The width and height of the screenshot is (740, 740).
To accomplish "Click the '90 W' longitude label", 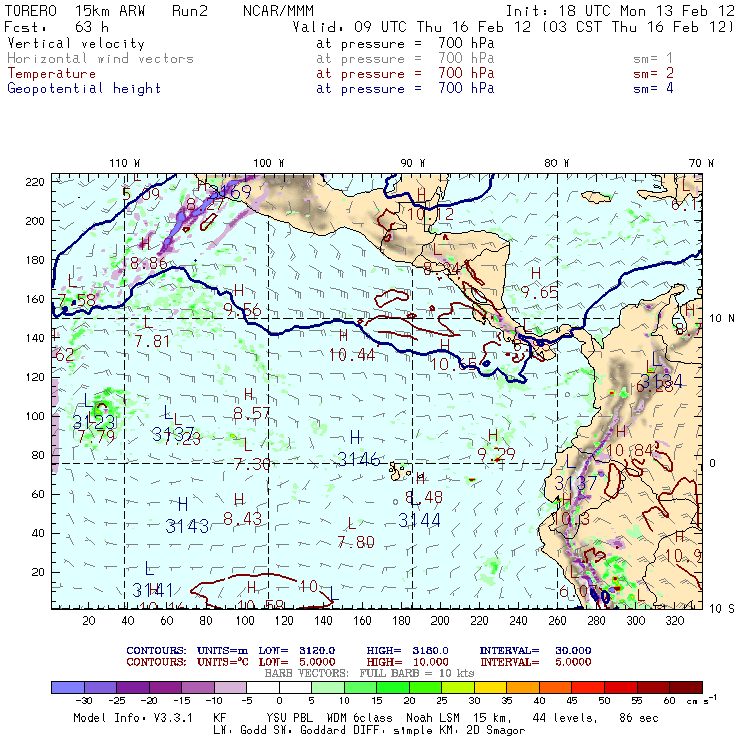I will 413,163.
